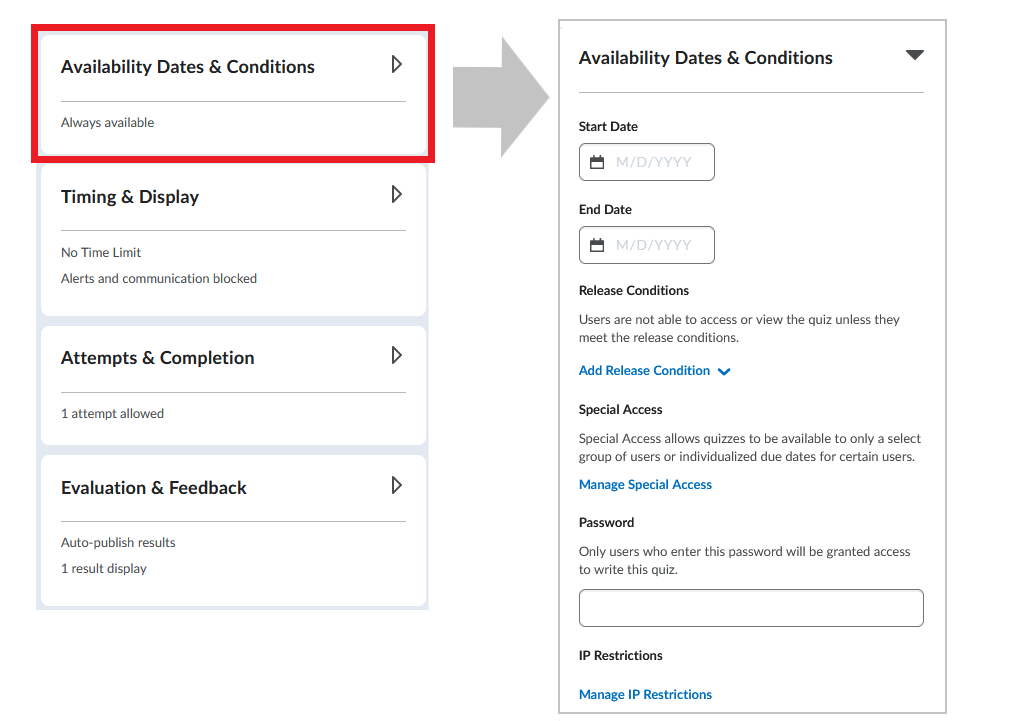Expand Evaluation & Feedback section arrow

point(396,485)
